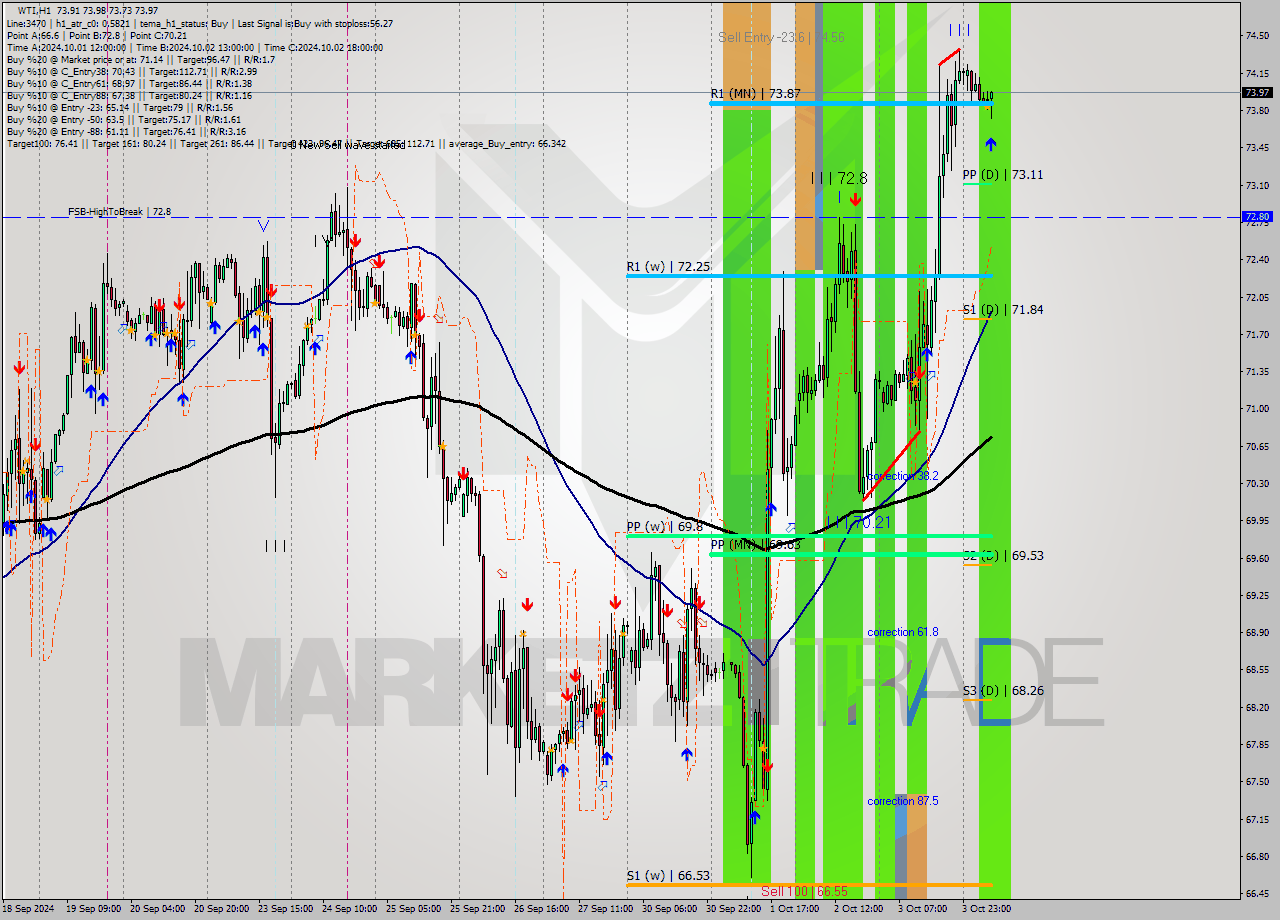Click the 25 Sep 21:00 time label
The height and width of the screenshot is (920, 1280).
point(477,909)
